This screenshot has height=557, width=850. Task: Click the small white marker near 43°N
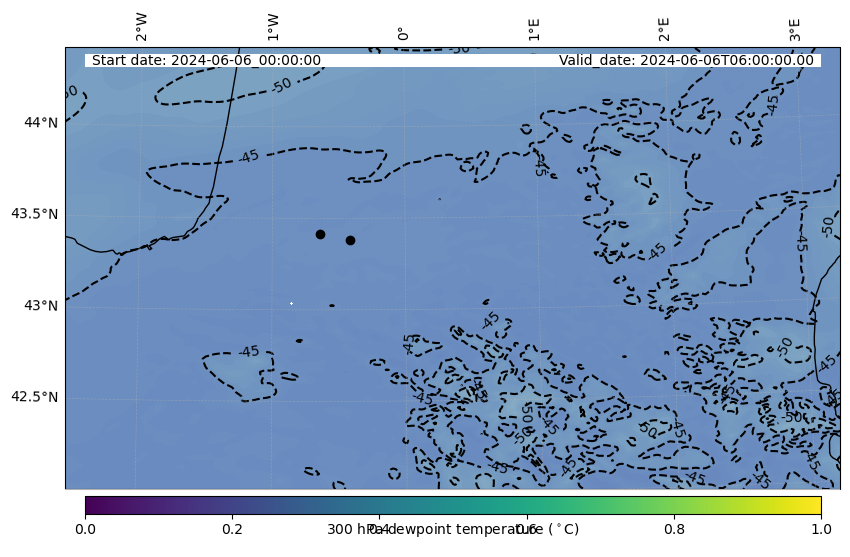292,303
